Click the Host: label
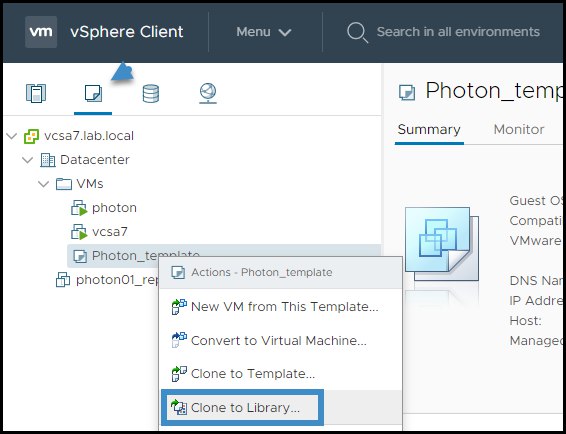The width and height of the screenshot is (566, 434). click(526, 321)
